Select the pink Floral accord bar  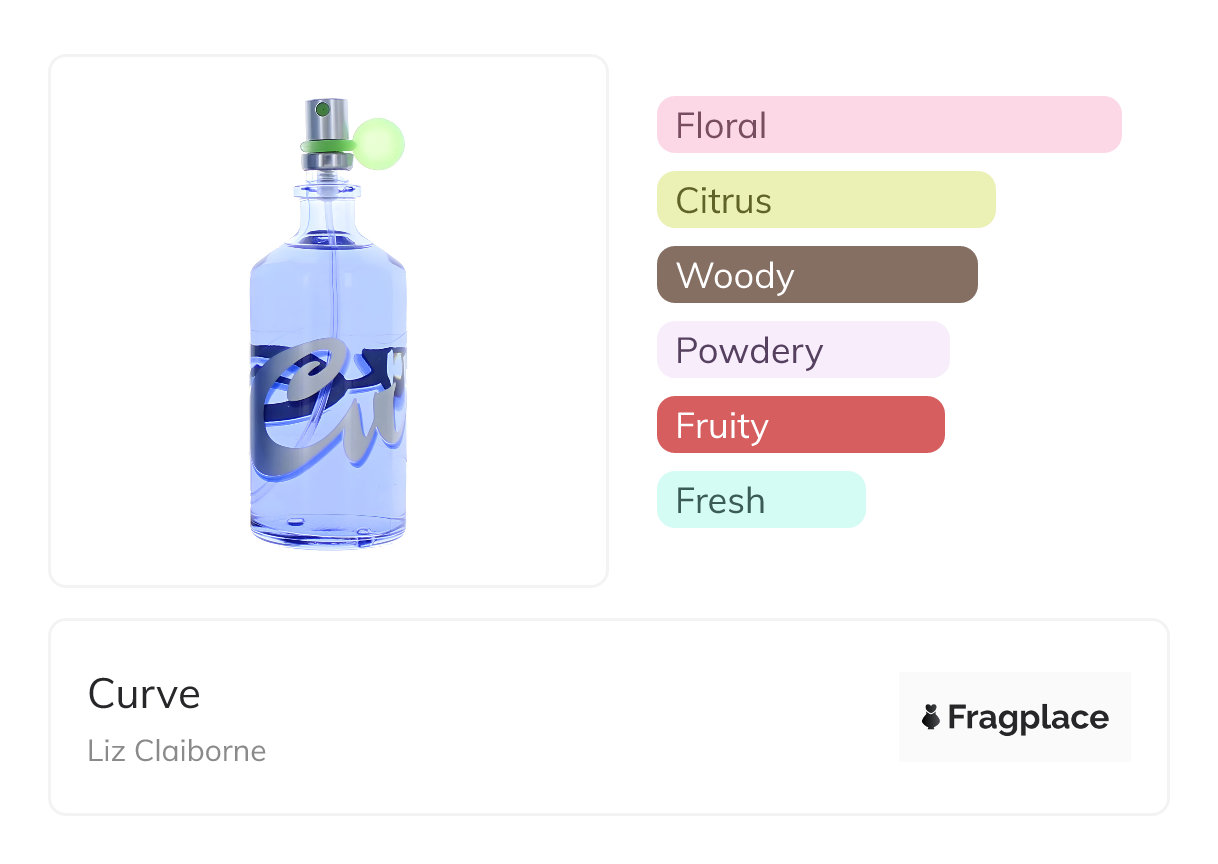click(x=889, y=125)
